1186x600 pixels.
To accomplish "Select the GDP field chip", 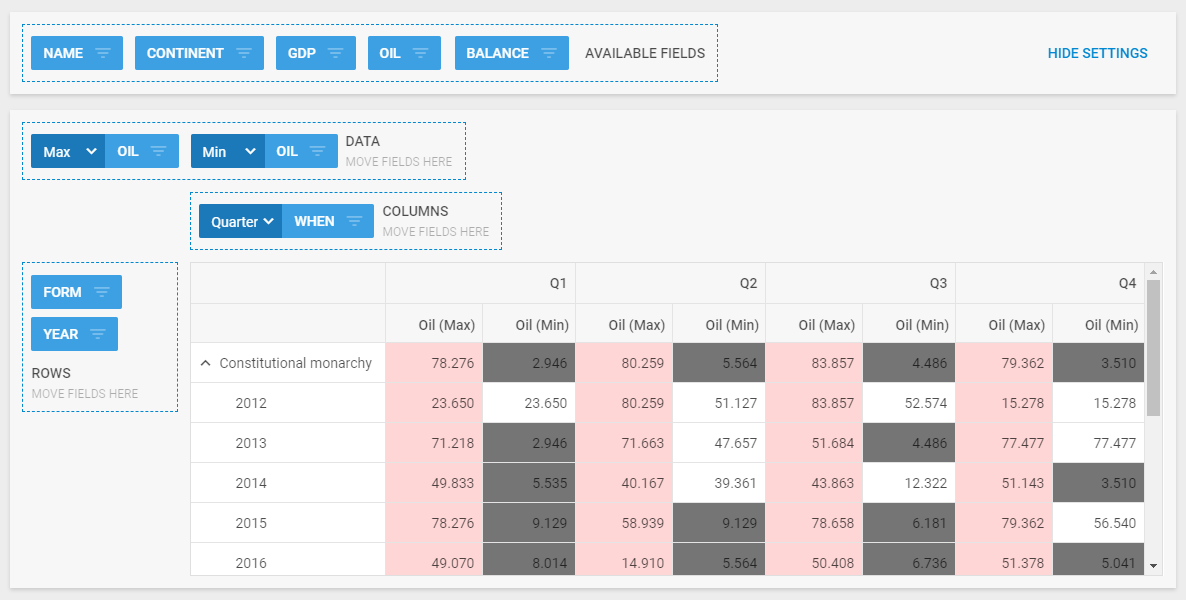I will [315, 53].
